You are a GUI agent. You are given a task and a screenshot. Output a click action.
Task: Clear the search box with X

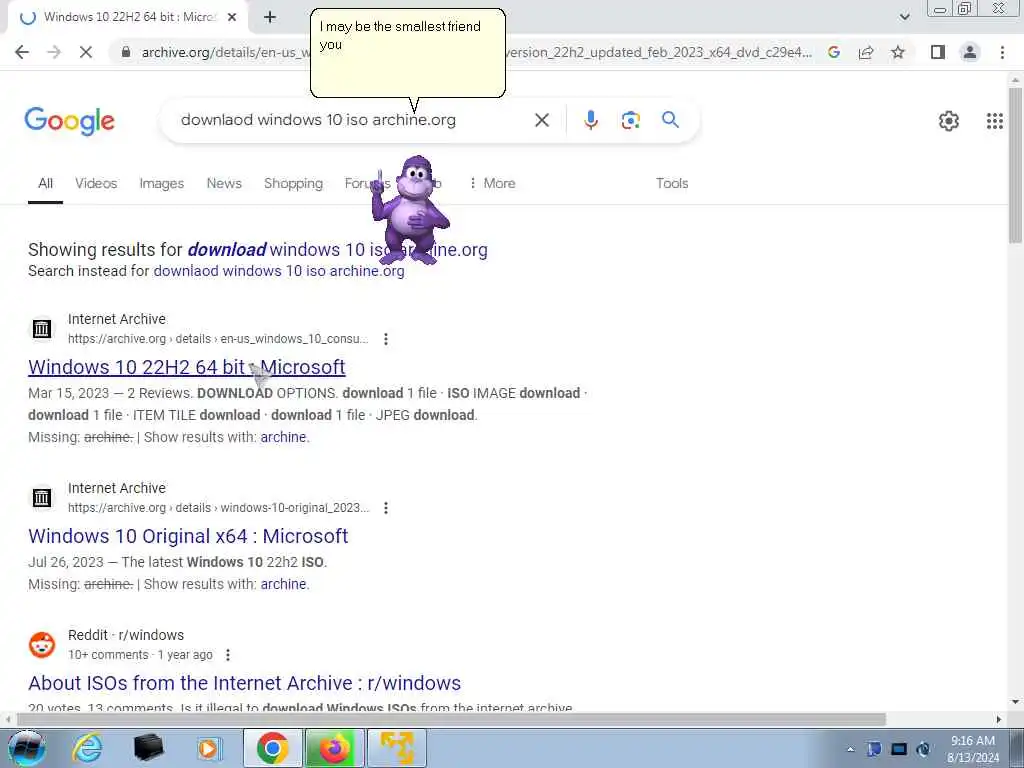pos(542,120)
